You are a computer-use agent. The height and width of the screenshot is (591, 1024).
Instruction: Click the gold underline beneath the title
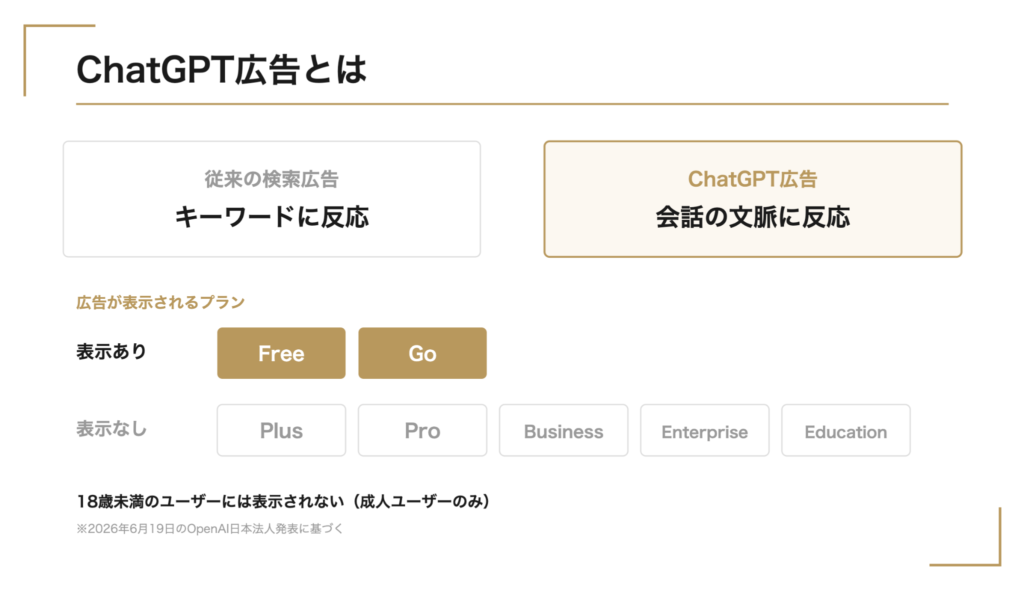pos(512,104)
